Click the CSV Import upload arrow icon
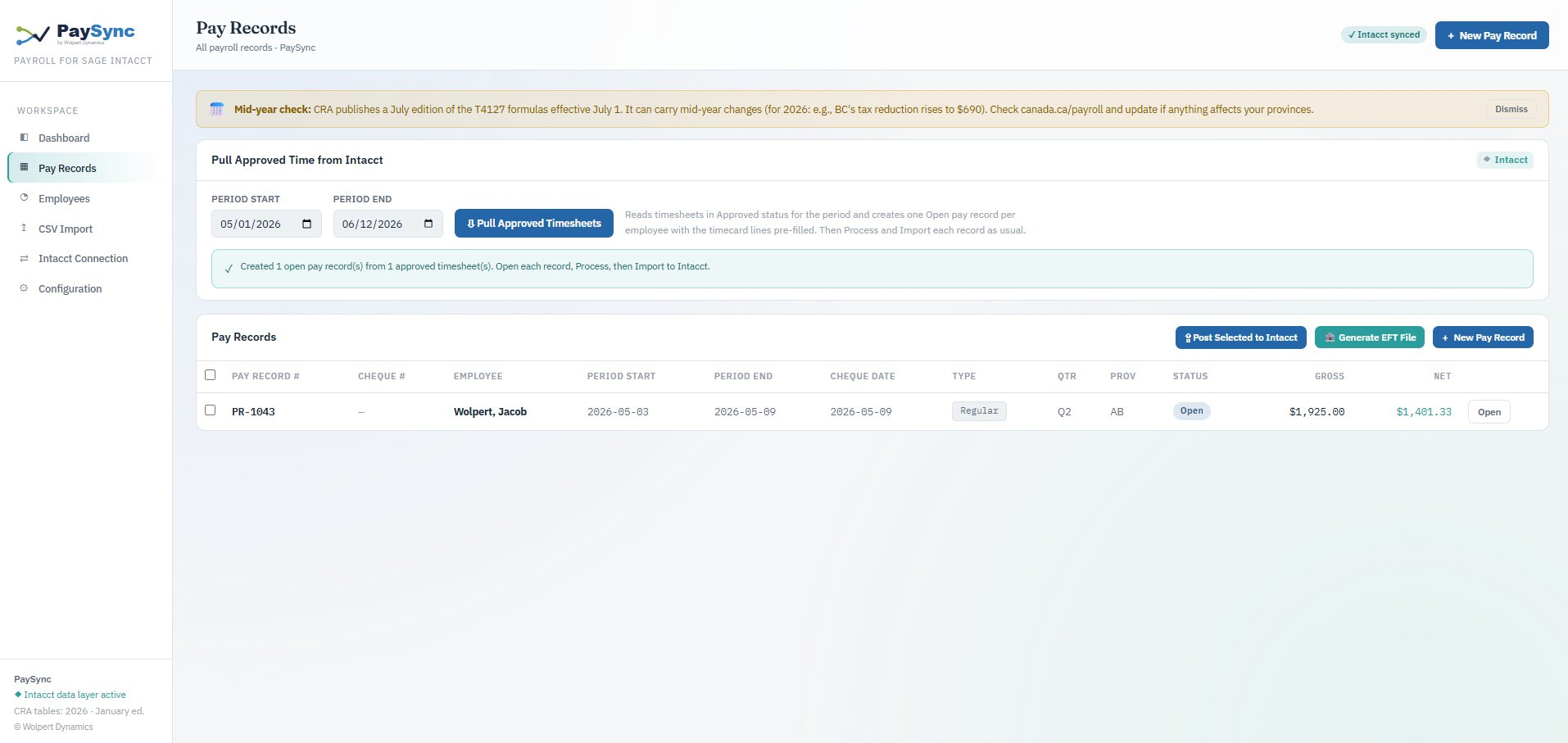 click(24, 228)
